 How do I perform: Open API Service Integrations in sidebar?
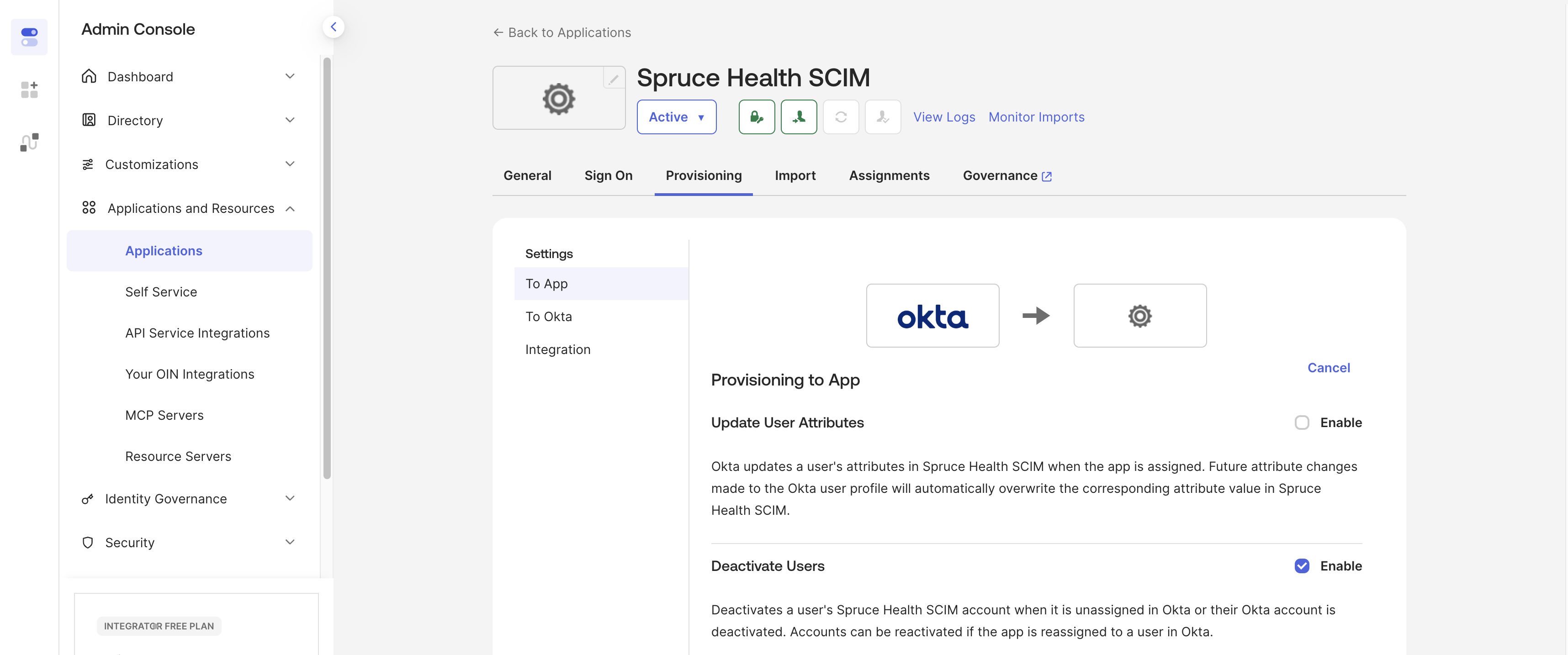coord(197,333)
